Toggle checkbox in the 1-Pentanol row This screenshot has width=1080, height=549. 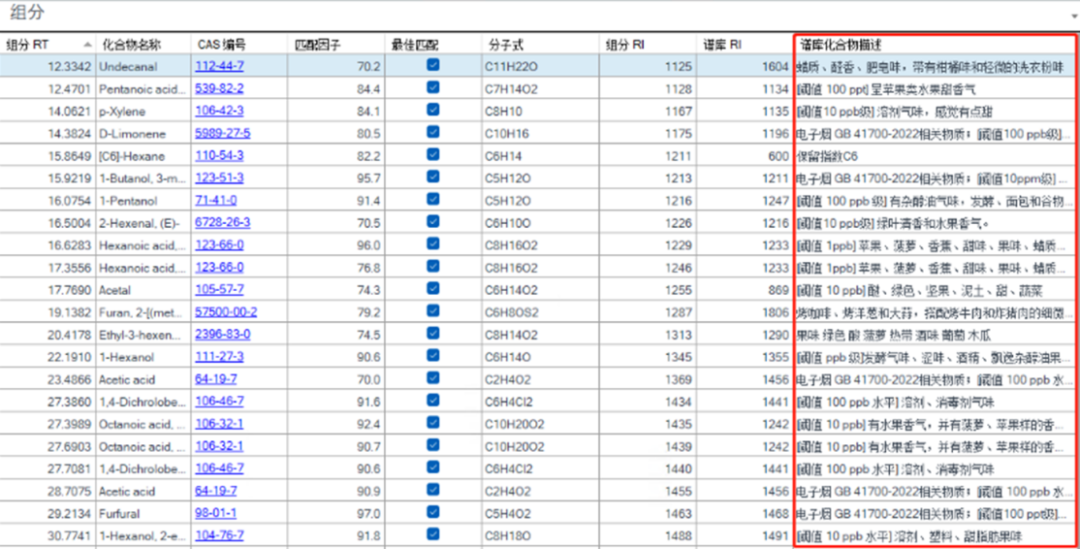(433, 199)
